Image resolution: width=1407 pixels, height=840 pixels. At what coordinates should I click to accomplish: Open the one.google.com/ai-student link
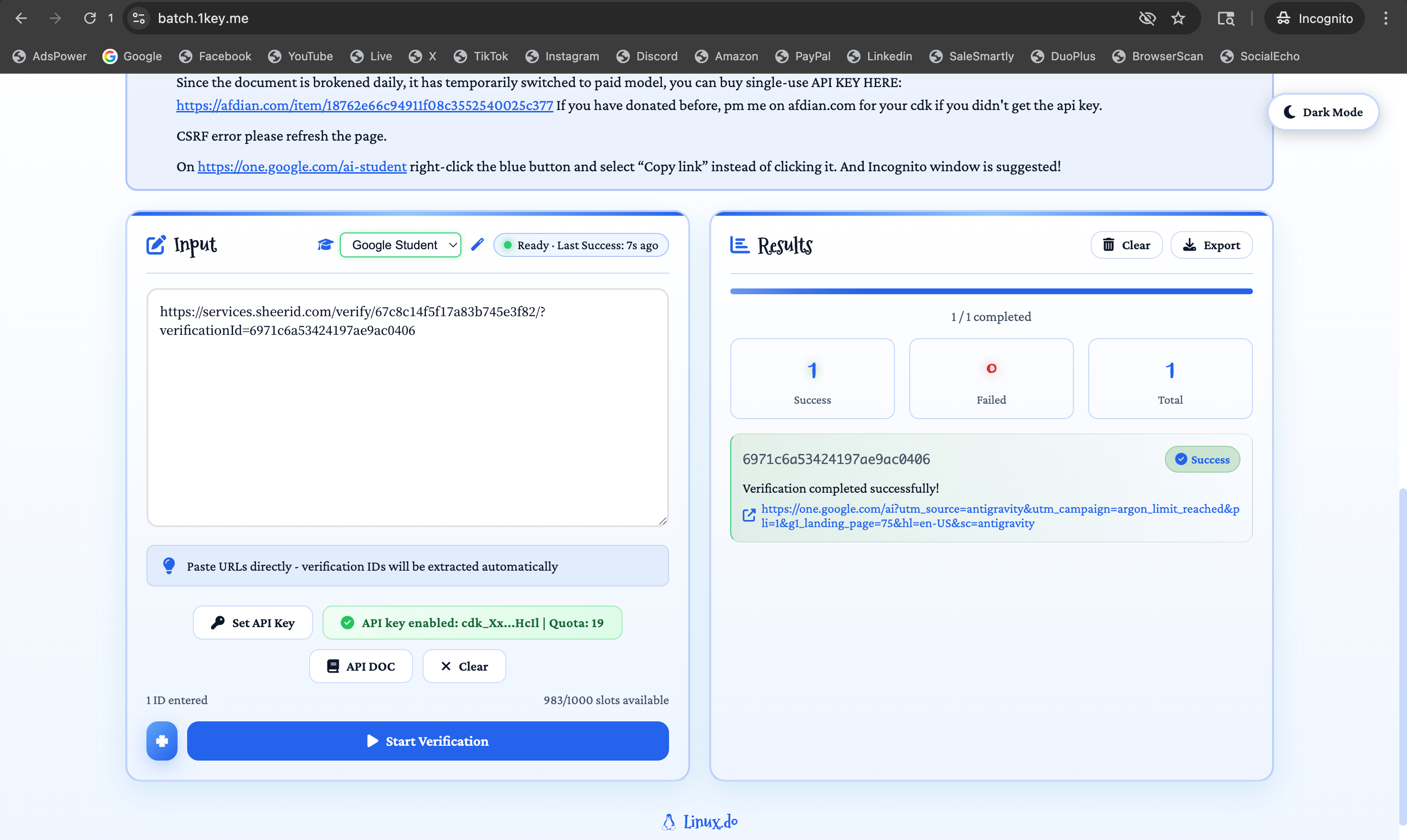(302, 166)
